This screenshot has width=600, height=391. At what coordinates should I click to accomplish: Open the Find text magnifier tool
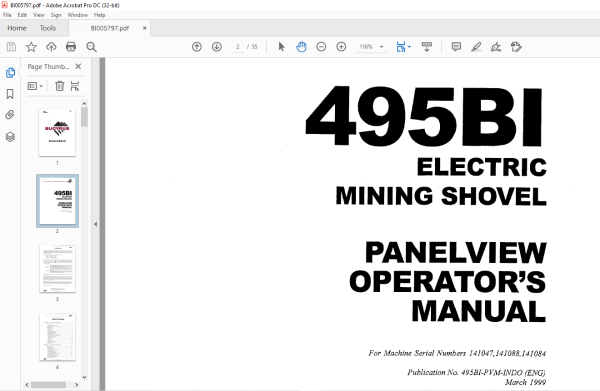coord(91,47)
